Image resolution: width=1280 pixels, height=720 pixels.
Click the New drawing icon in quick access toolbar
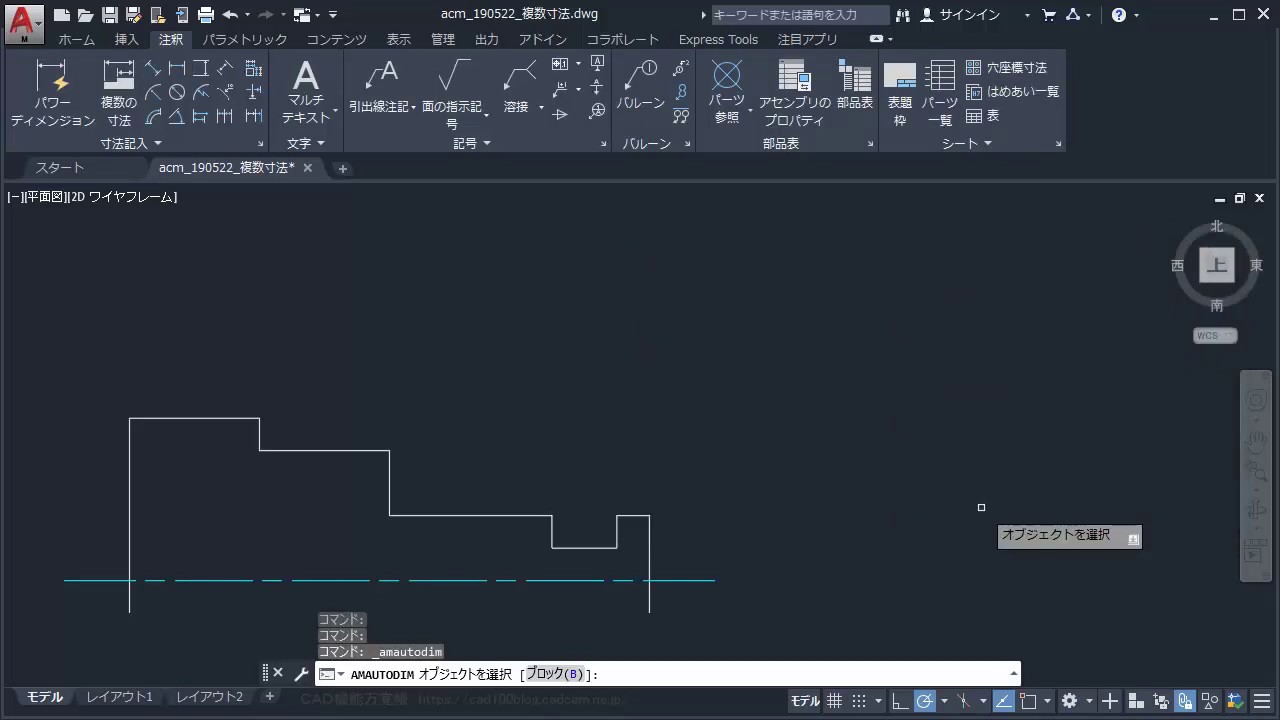62,15
